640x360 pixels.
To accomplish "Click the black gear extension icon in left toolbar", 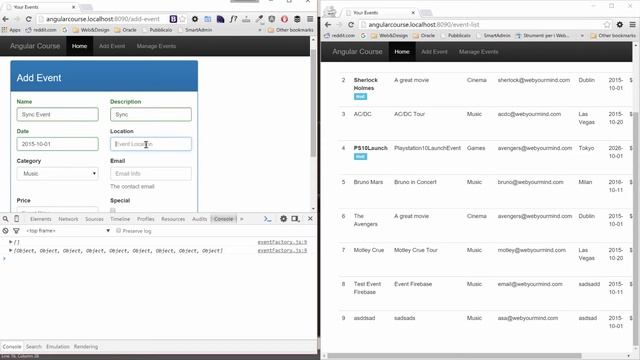I will (195, 19).
